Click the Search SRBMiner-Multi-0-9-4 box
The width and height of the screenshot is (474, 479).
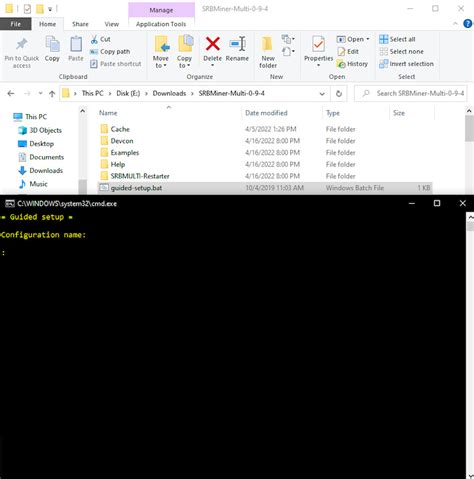coord(411,93)
